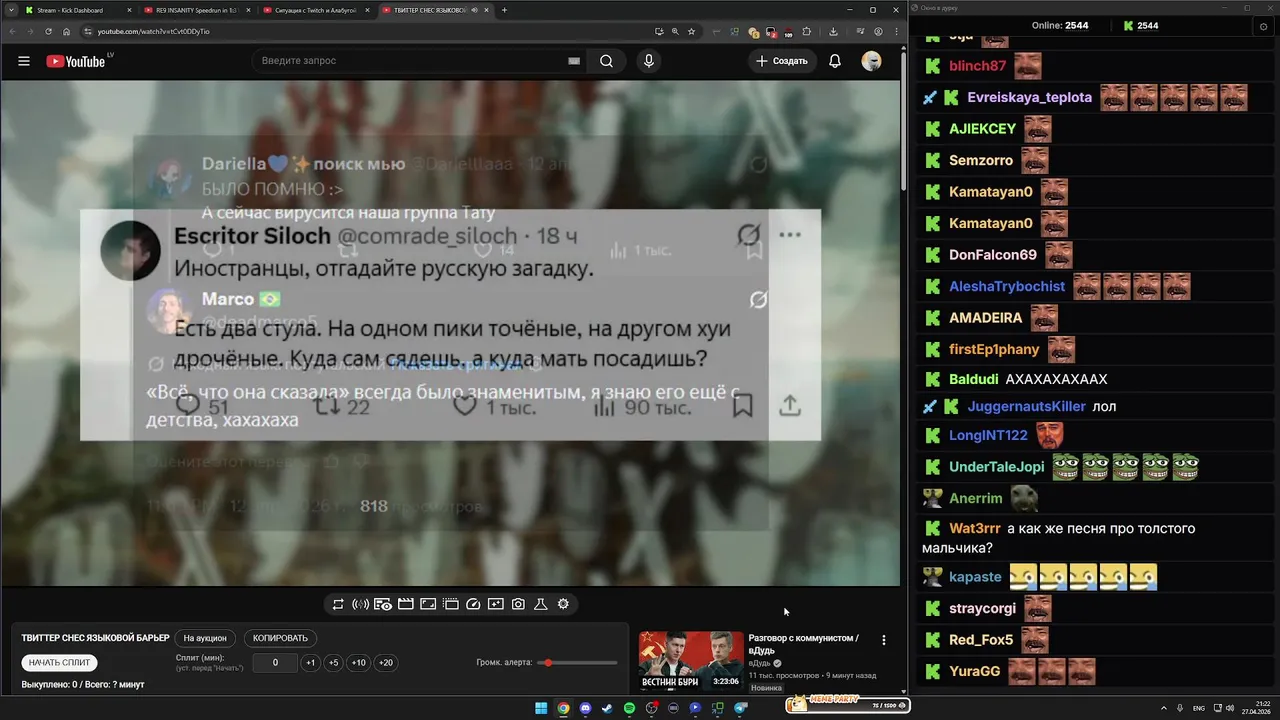Screen dimensions: 1280x720
Task: Open Spotify from the taskbar
Action: click(x=629, y=708)
